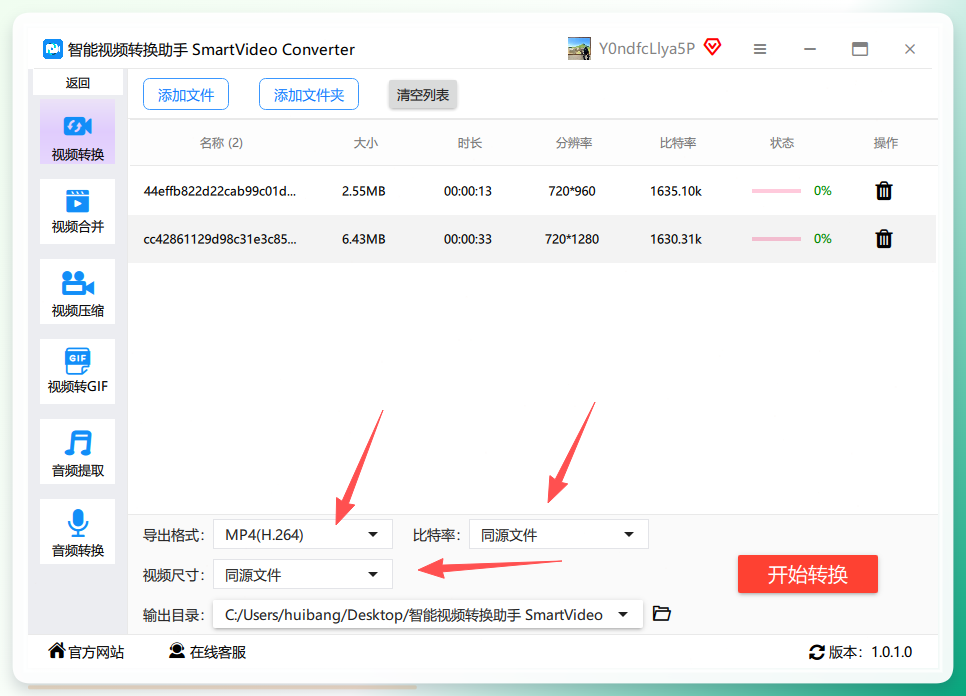Click 添加文件夹 add folder button

[x=309, y=94]
